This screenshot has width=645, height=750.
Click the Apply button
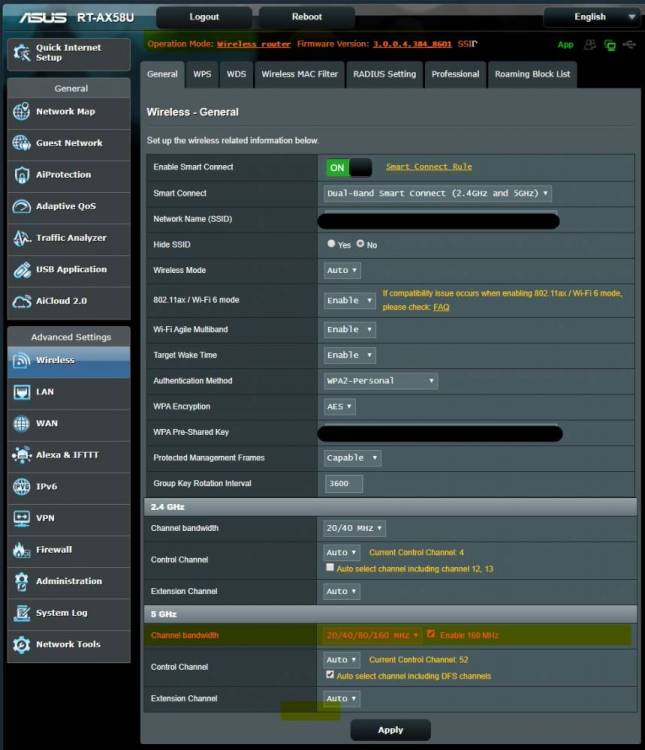click(x=390, y=730)
